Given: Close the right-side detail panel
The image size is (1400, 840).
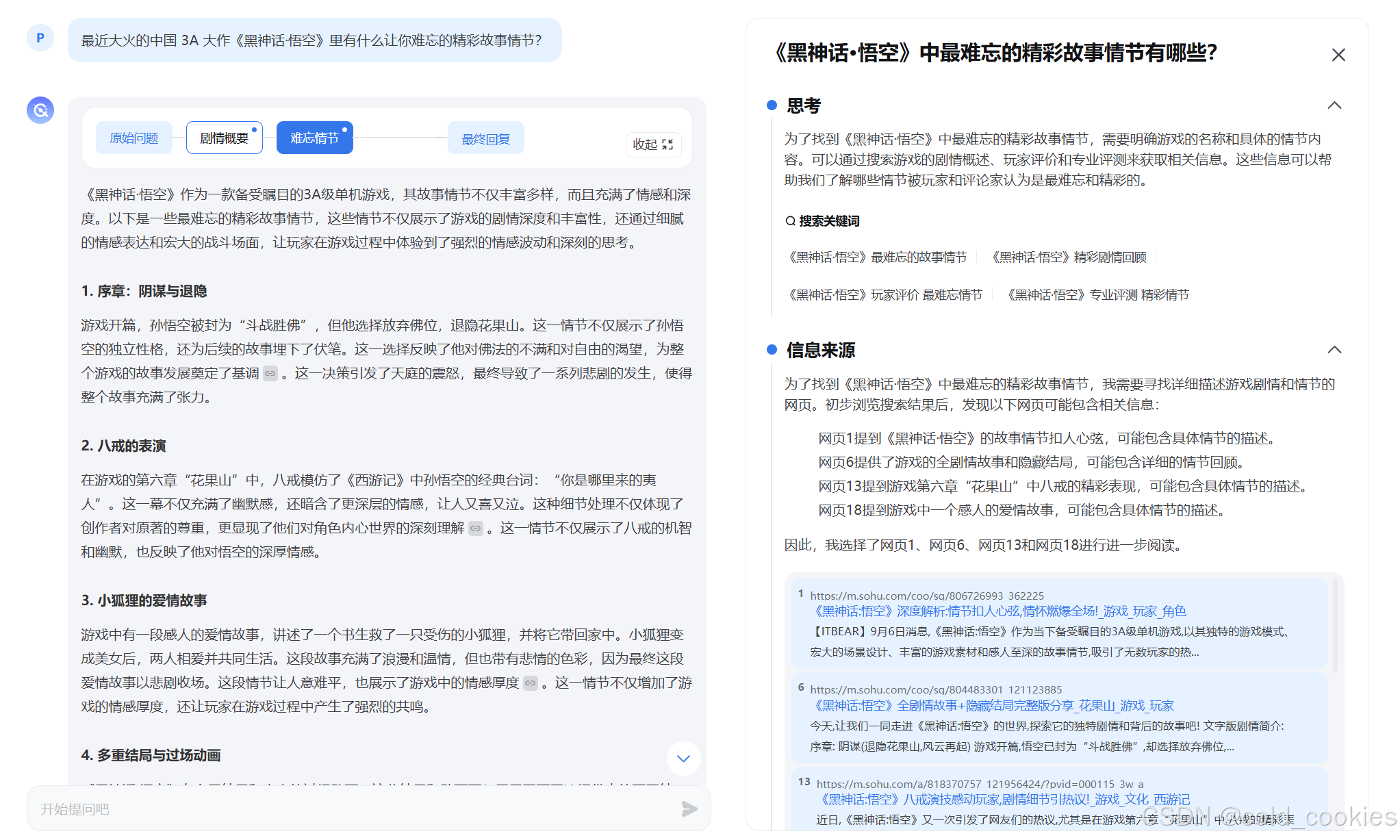Looking at the screenshot, I should coord(1338,54).
